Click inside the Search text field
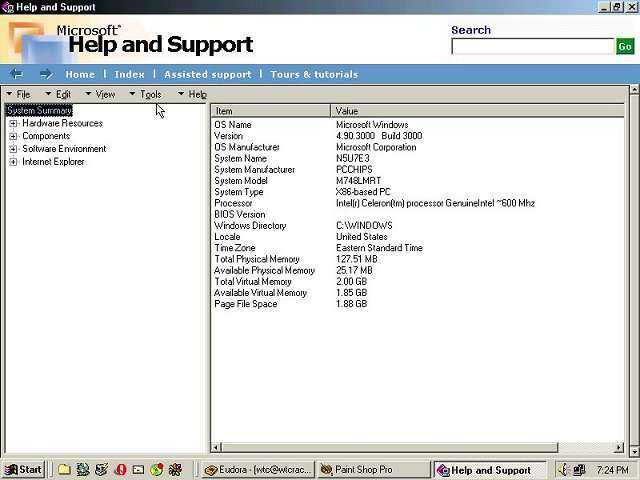Screen dimensions: 640x480 tap(532, 46)
